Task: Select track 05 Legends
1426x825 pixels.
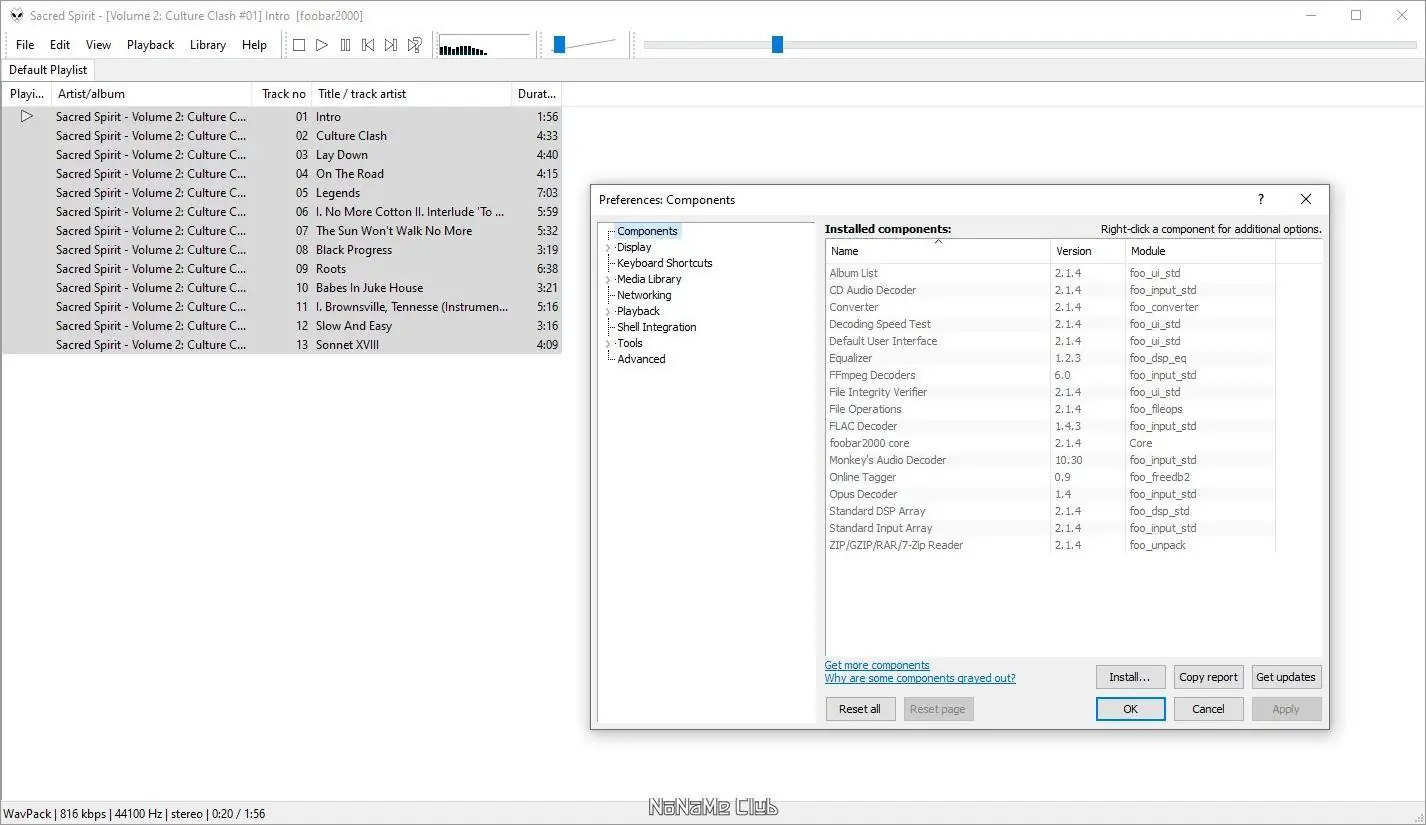Action: [281, 193]
